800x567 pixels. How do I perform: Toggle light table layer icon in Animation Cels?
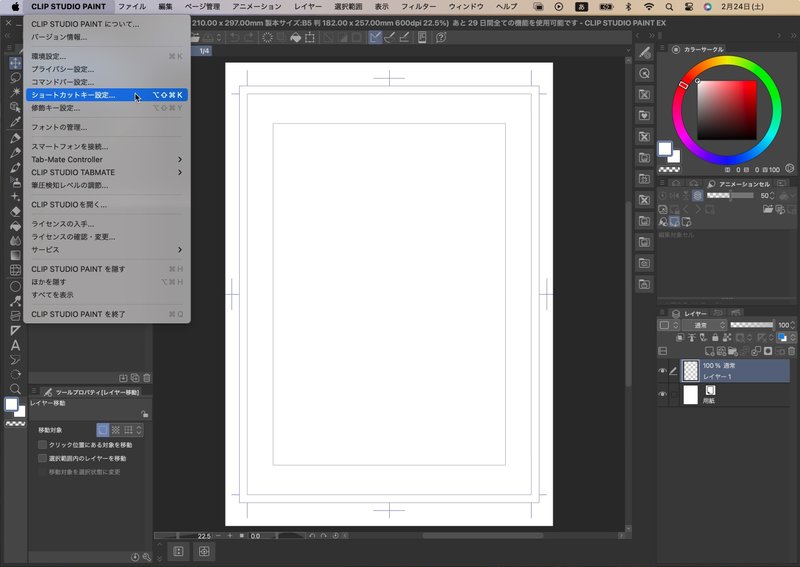click(697, 195)
